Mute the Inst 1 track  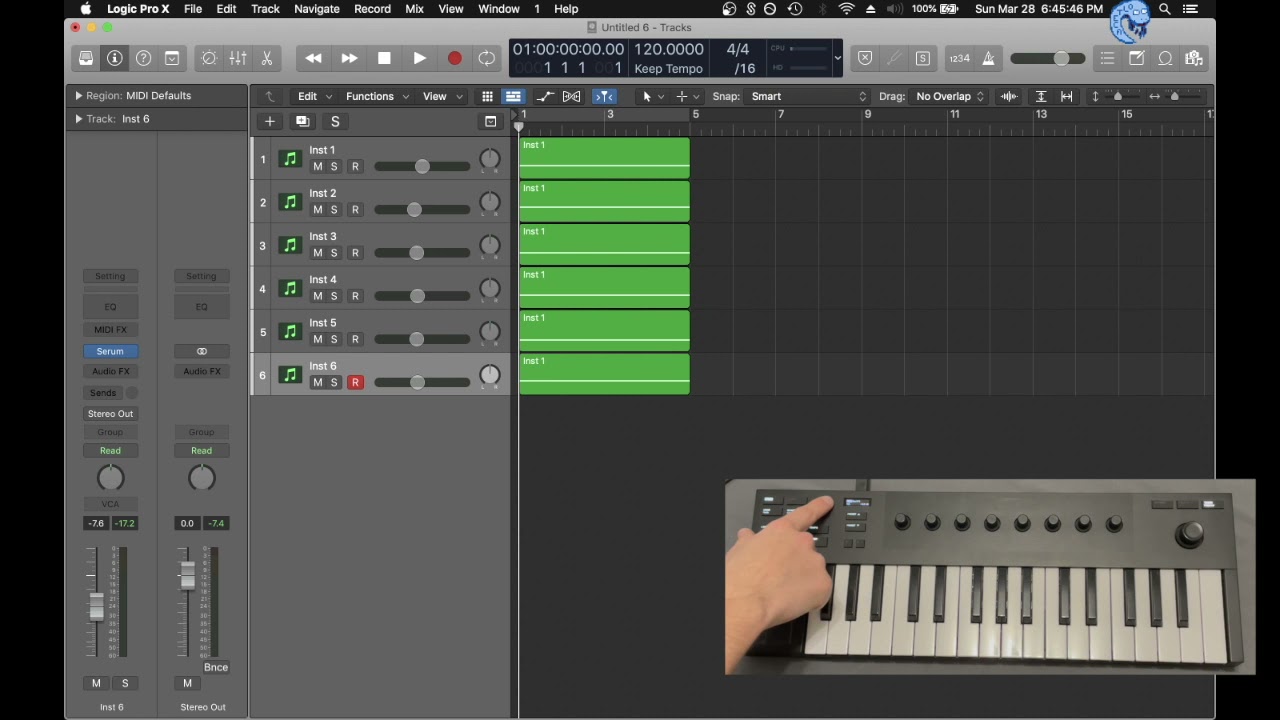[318, 166]
